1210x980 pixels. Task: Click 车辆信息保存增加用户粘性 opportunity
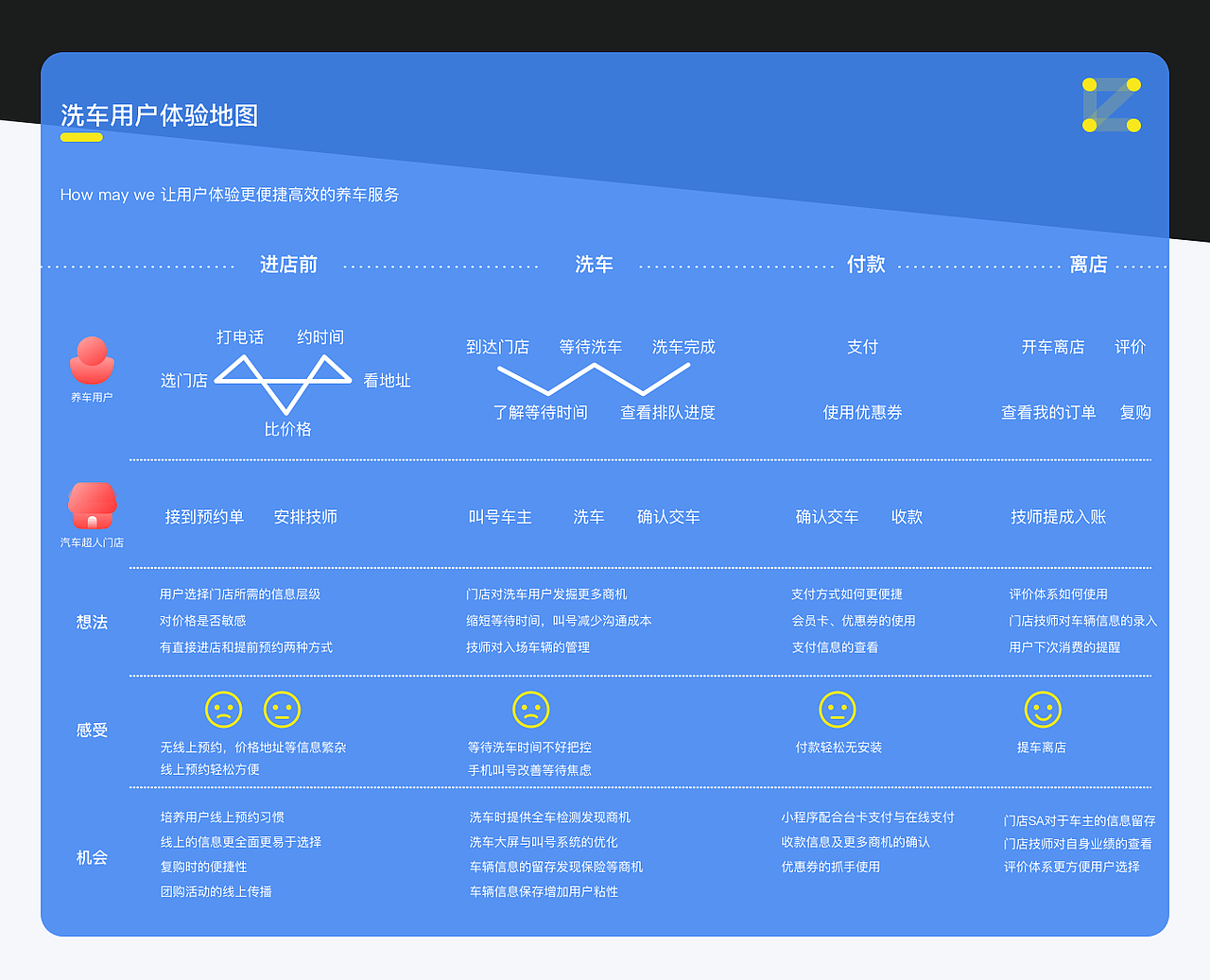tap(544, 891)
